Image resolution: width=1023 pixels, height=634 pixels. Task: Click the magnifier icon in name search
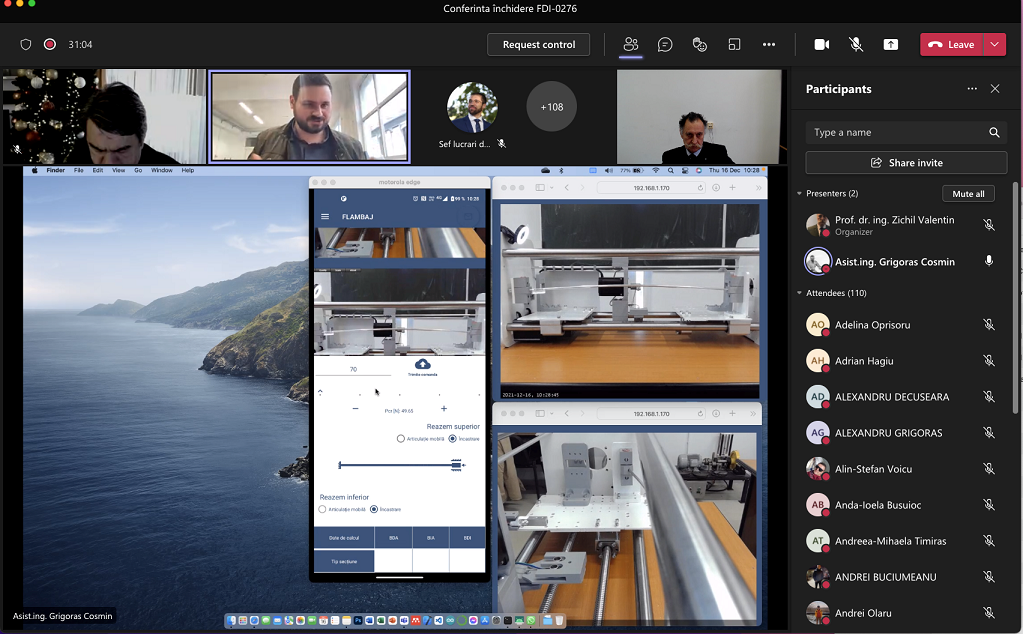(x=994, y=132)
